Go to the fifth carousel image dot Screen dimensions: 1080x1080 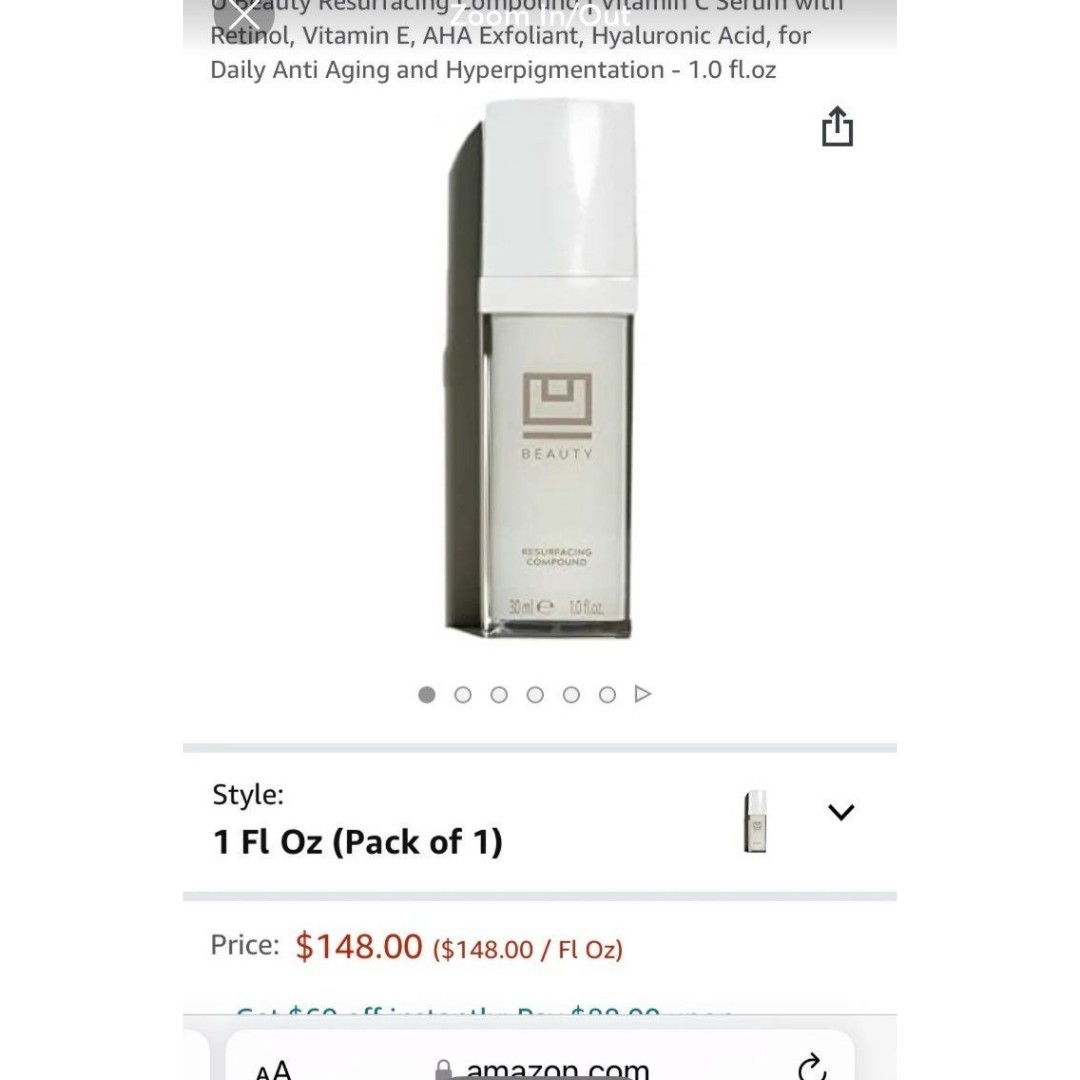pos(571,694)
